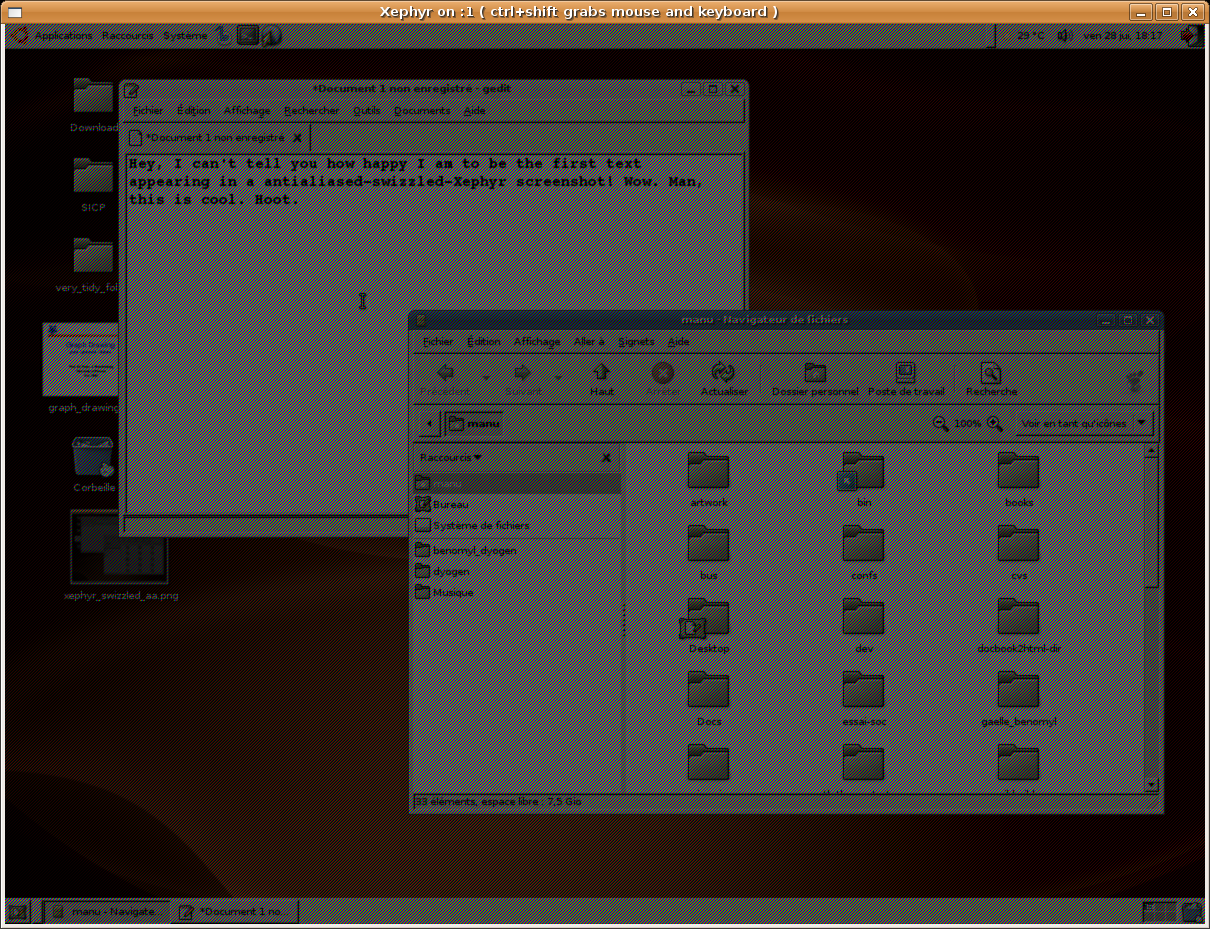Open the 'Voir en tant qu'icônes' dropdown
The width and height of the screenshot is (1210, 929).
tap(1084, 424)
